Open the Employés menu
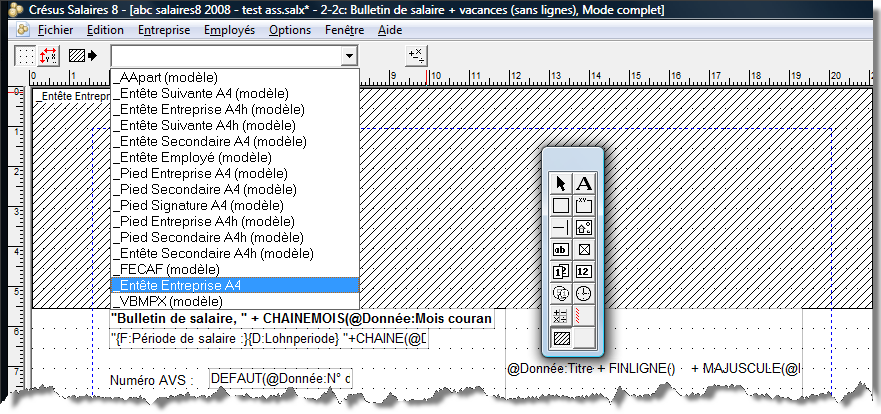The width and height of the screenshot is (881, 414). pyautogui.click(x=229, y=30)
